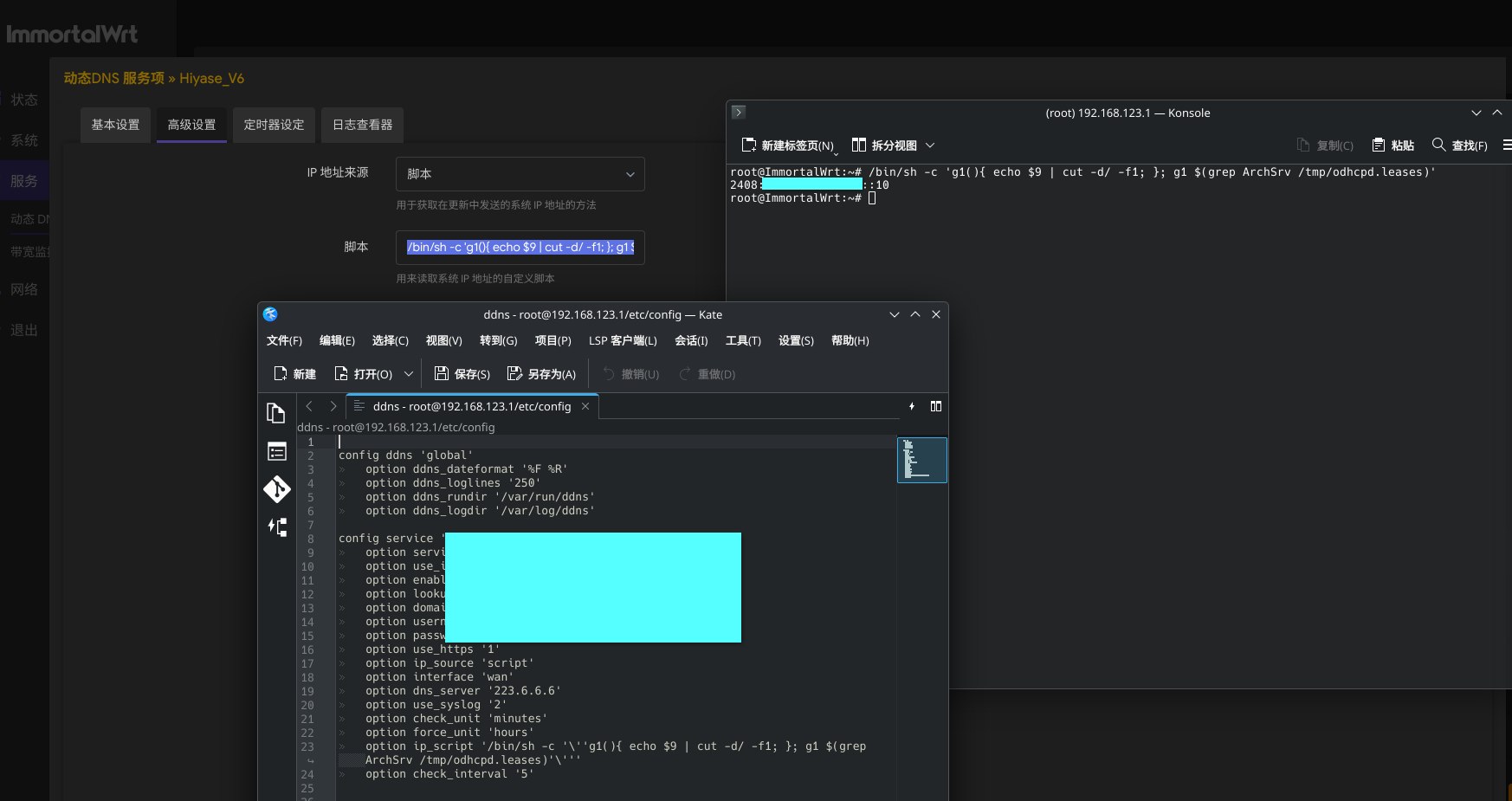Screen dimensions: 1512x801
Task: Click the Save (保存) toolbar button in Kate
Action: [462, 374]
